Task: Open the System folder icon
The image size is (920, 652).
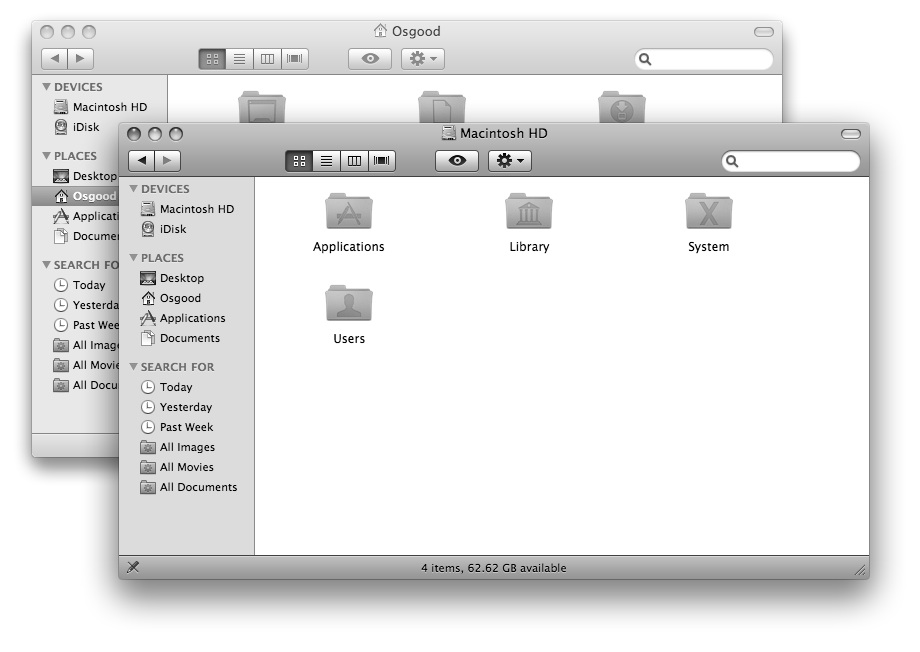Action: point(708,213)
